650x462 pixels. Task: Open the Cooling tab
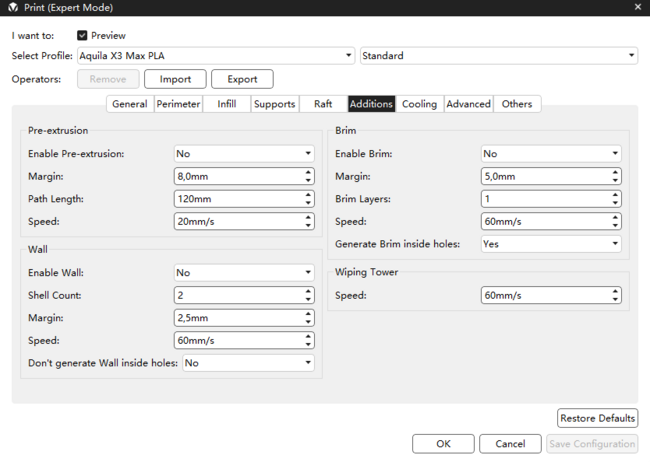click(x=419, y=104)
